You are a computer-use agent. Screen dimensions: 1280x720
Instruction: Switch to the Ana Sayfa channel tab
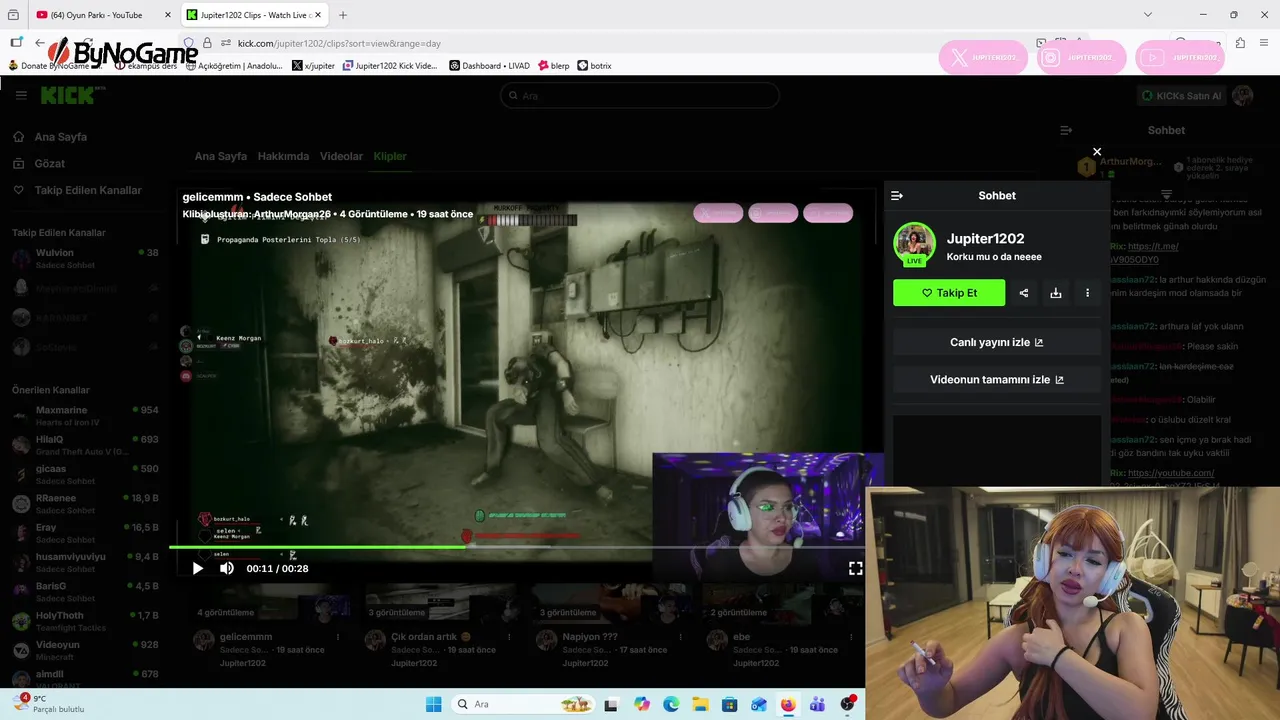[x=220, y=156]
